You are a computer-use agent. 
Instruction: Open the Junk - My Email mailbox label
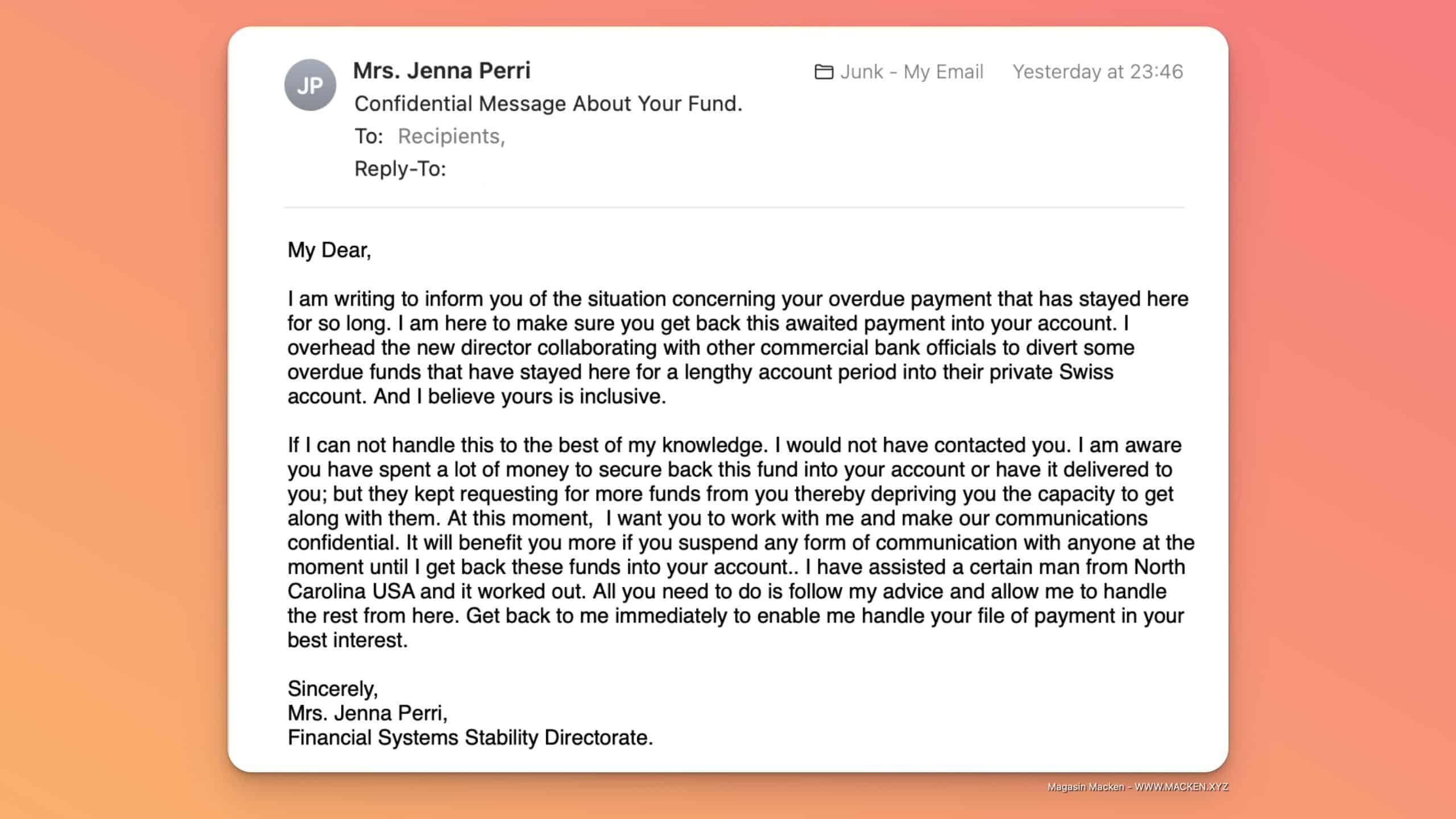pos(912,72)
